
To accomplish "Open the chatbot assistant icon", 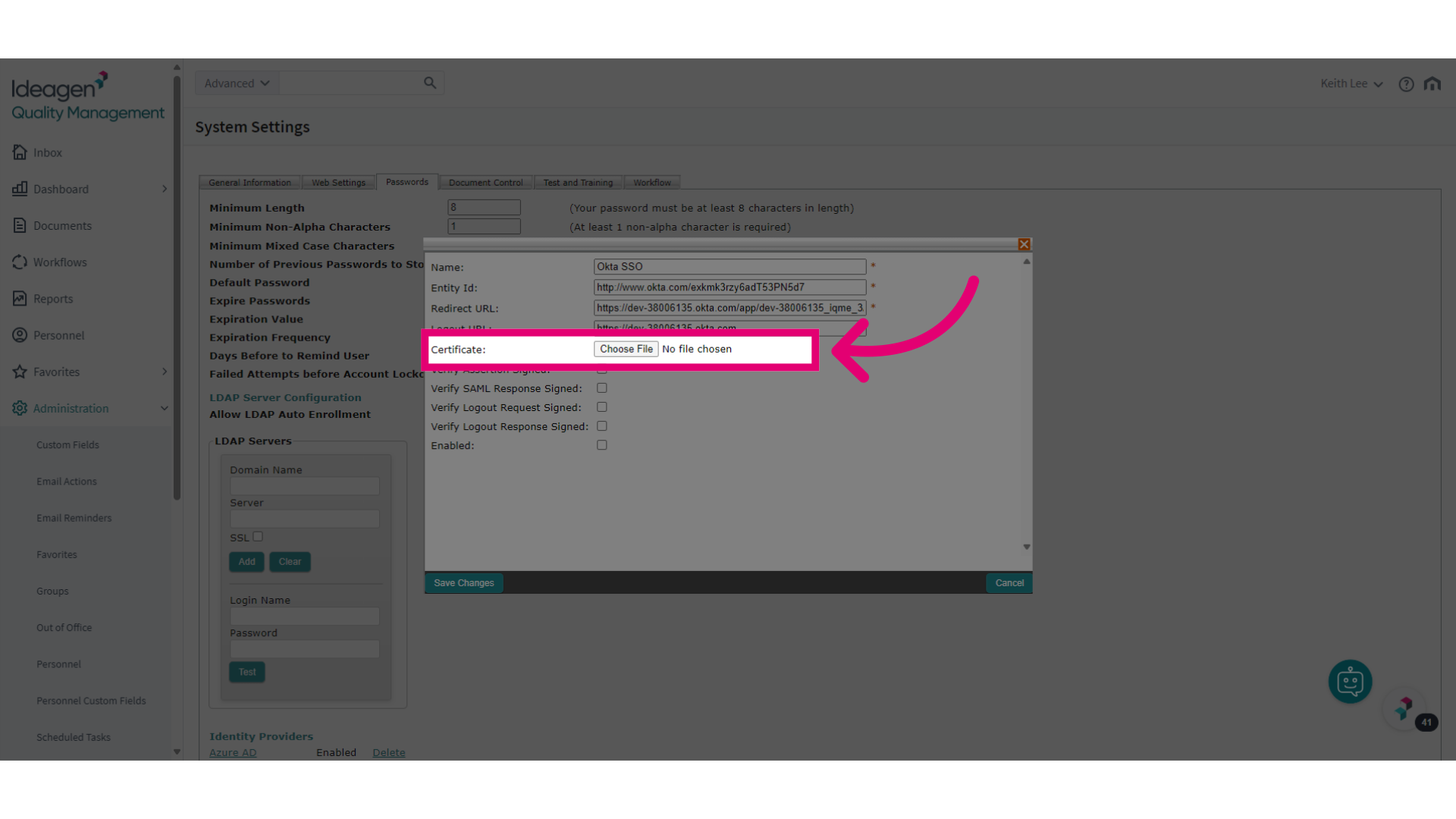I will [1350, 682].
